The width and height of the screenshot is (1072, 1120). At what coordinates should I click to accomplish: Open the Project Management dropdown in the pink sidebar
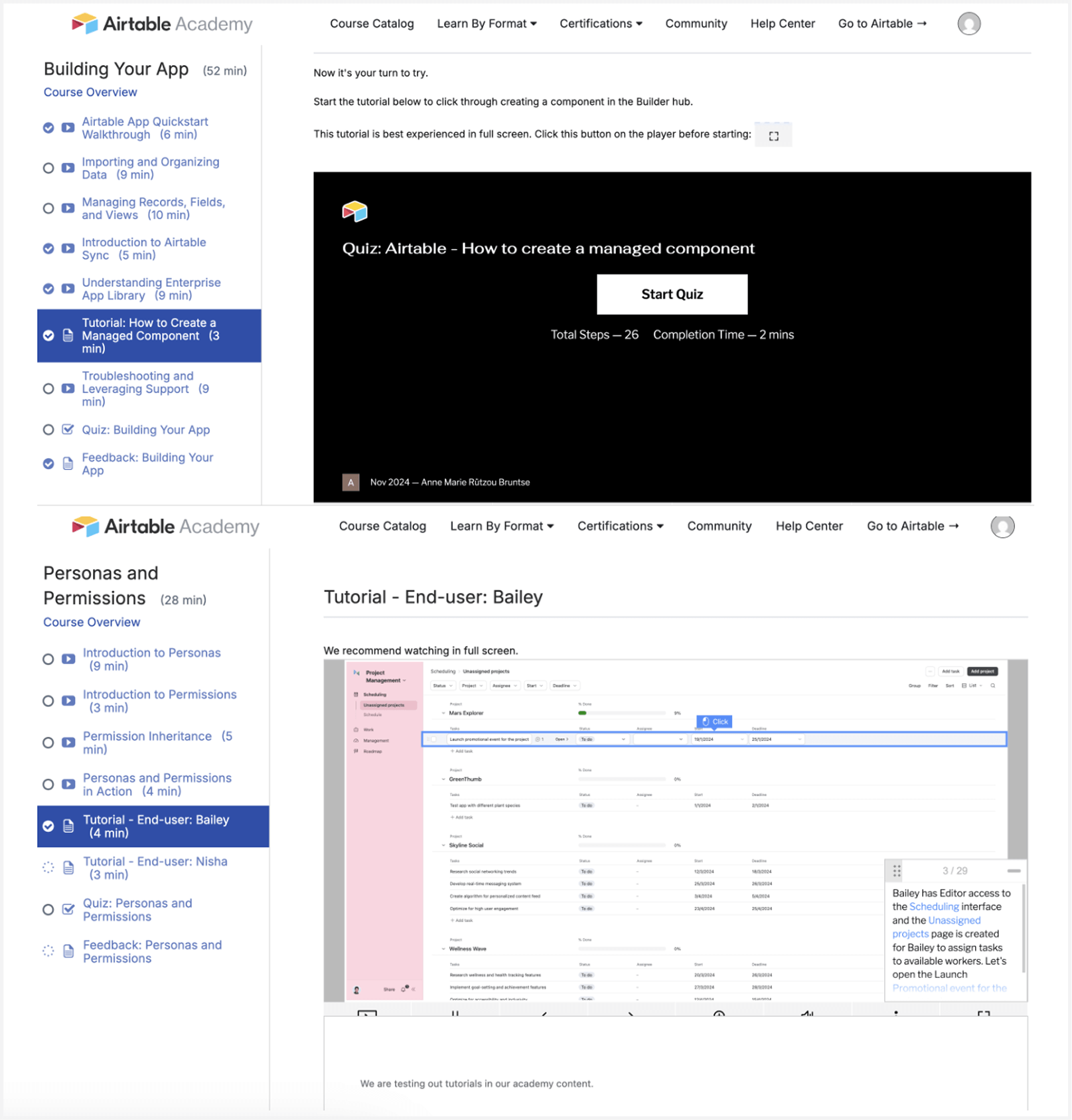385,677
